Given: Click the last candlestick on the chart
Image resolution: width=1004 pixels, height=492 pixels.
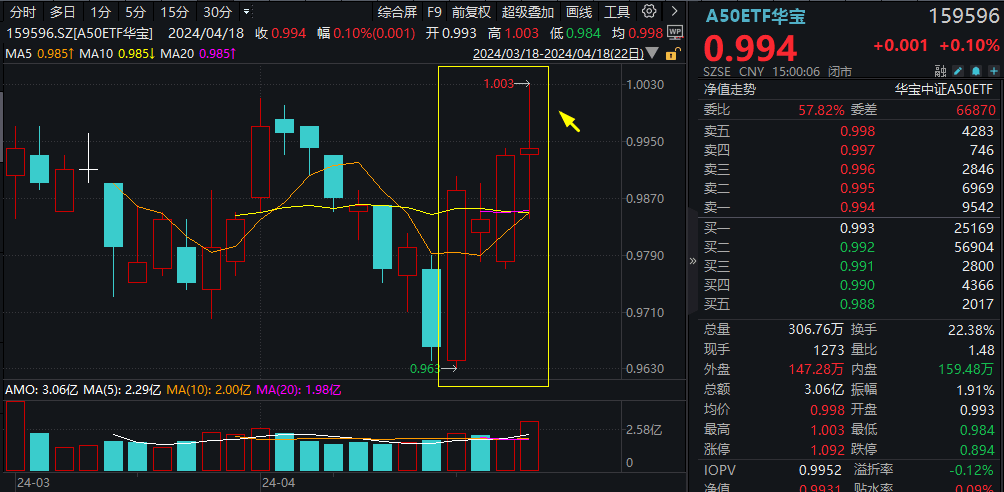Looking at the screenshot, I should coord(529,151).
